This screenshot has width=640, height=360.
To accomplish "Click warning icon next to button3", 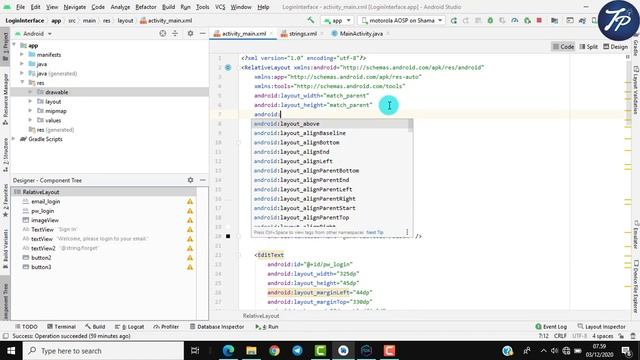I will pyautogui.click(x=190, y=267).
